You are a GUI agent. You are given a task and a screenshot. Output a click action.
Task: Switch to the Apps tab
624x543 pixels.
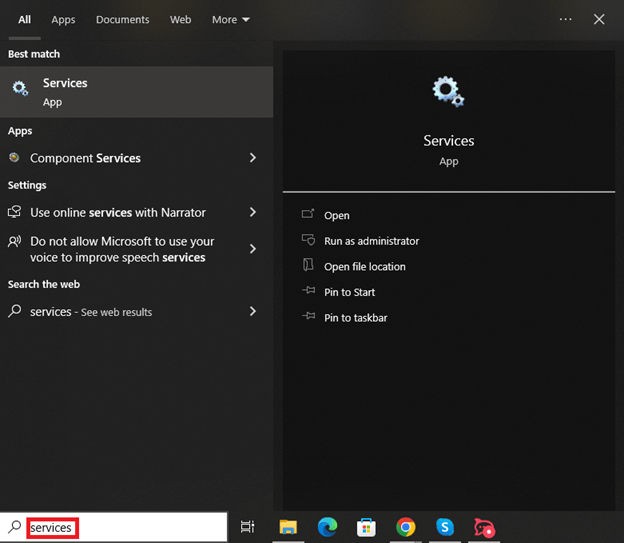(x=63, y=20)
